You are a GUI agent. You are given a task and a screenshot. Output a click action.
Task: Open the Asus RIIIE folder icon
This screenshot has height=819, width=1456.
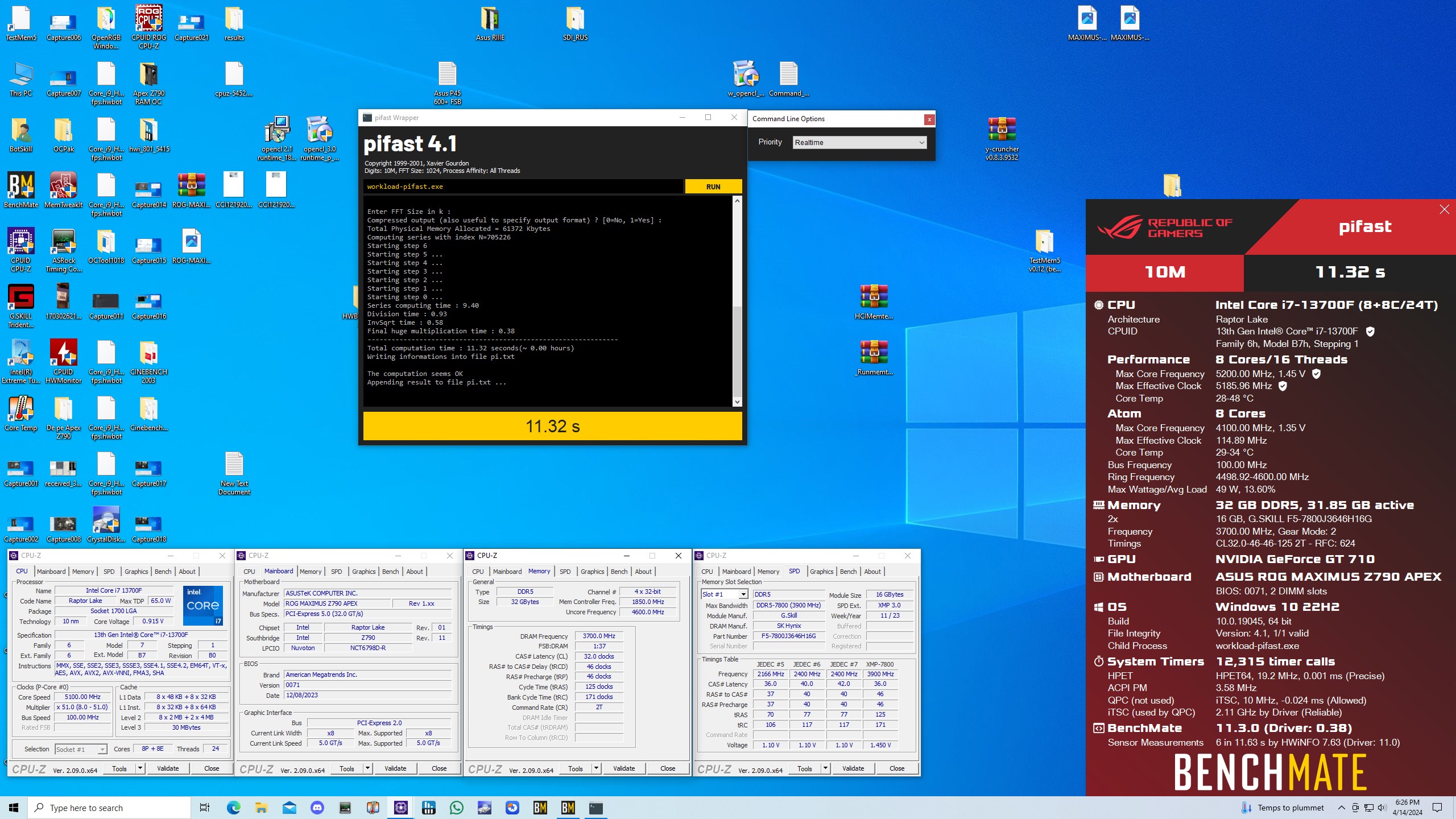click(490, 23)
